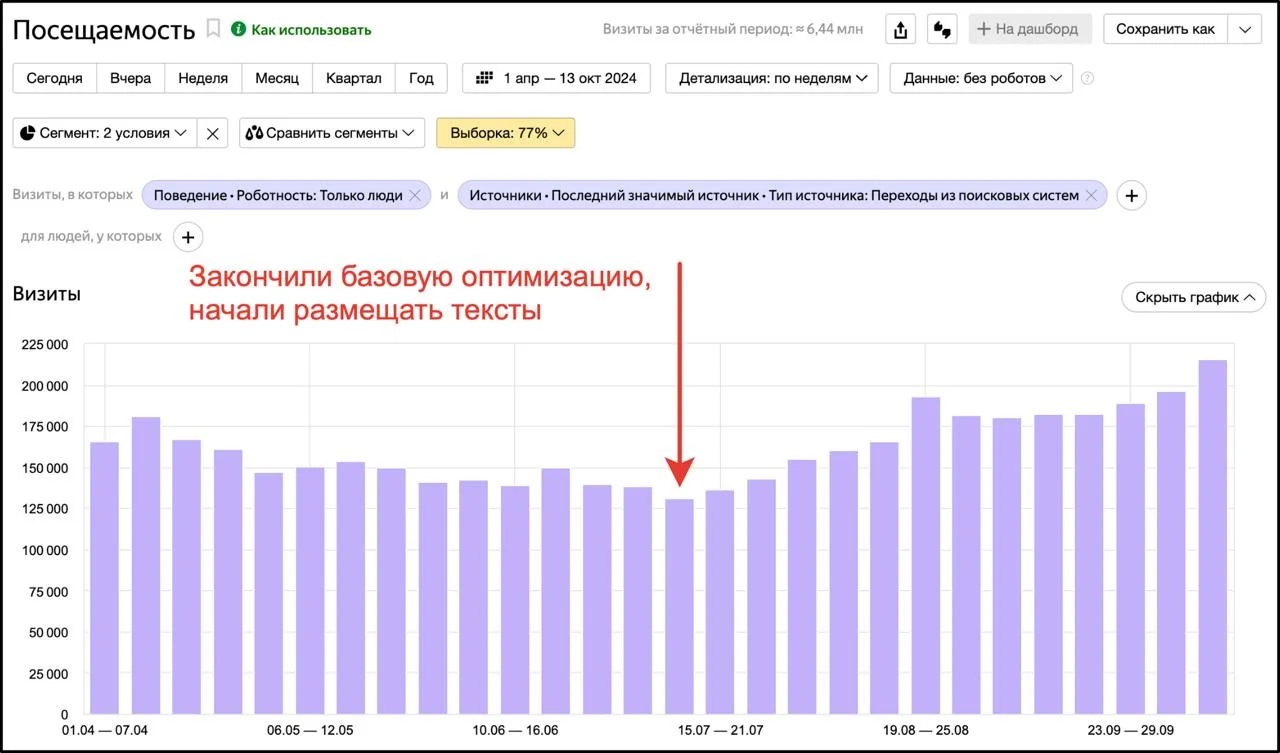Click the 19.08 — 25.08 axis label
Screen dimensions: 1280x753
(924, 730)
